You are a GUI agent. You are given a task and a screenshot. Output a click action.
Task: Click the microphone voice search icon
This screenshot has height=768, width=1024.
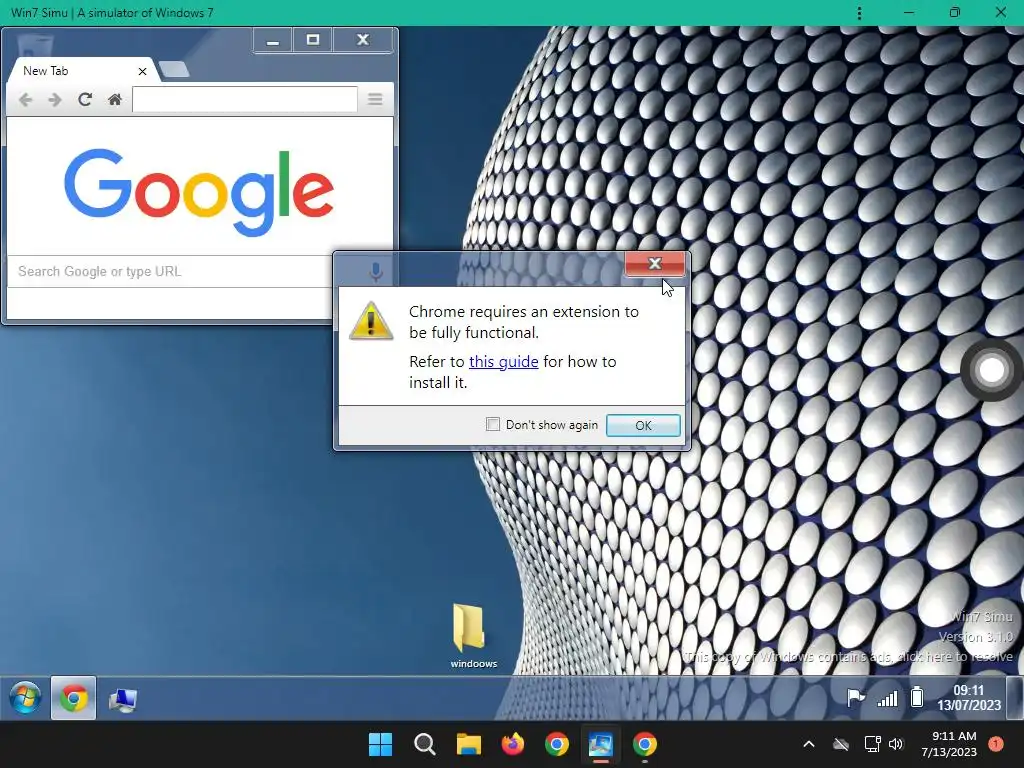(376, 271)
